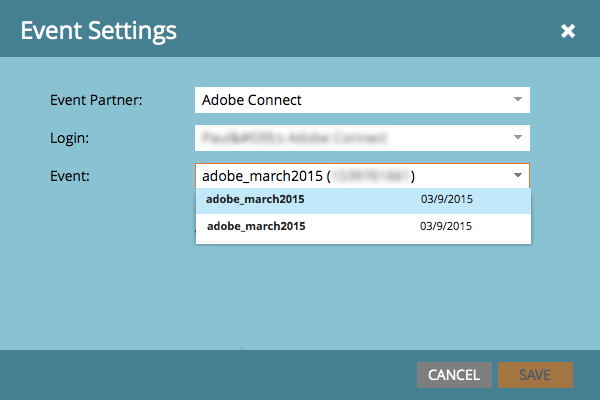Collapse the Event dropdown arrow
Screen dimensions: 600x400
pos(517,176)
